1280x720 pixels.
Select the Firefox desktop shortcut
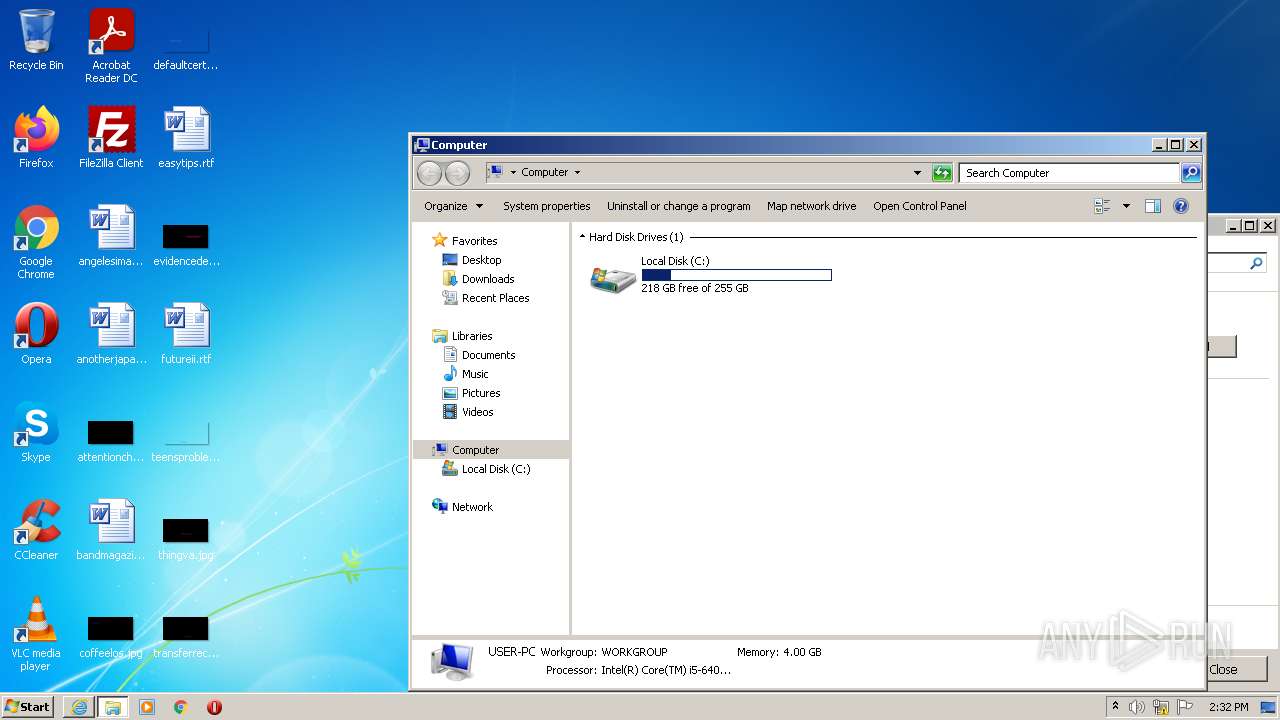tap(36, 137)
